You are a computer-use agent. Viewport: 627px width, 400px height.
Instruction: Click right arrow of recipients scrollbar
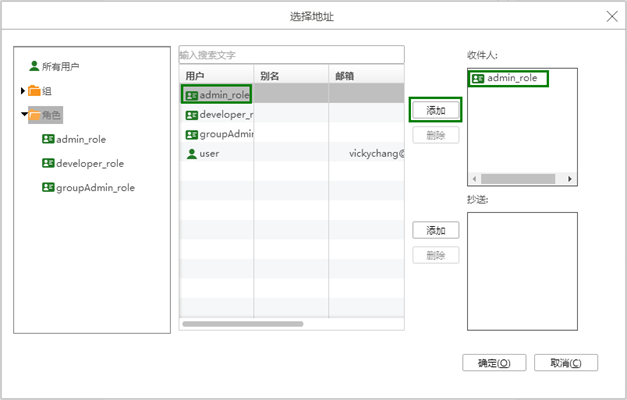pos(570,179)
